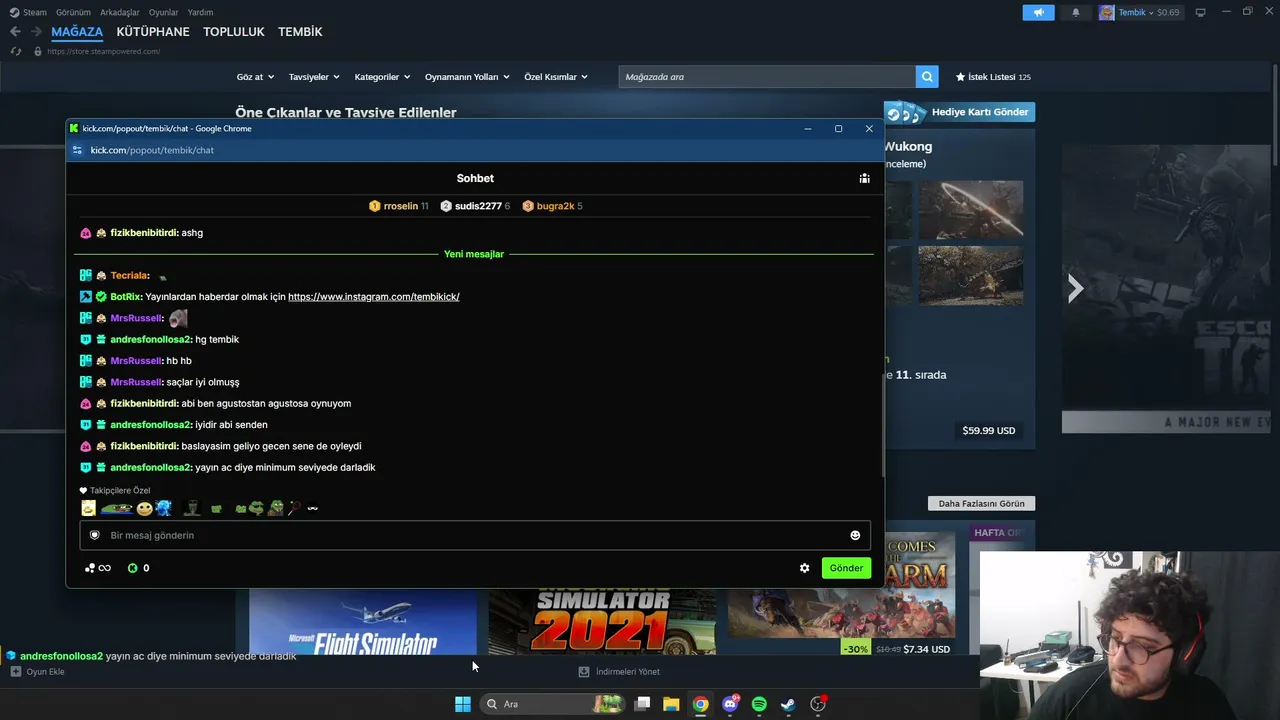Image resolution: width=1280 pixels, height=720 pixels.
Task: Click Oyun Ekle at bottom left
Action: 38,672
